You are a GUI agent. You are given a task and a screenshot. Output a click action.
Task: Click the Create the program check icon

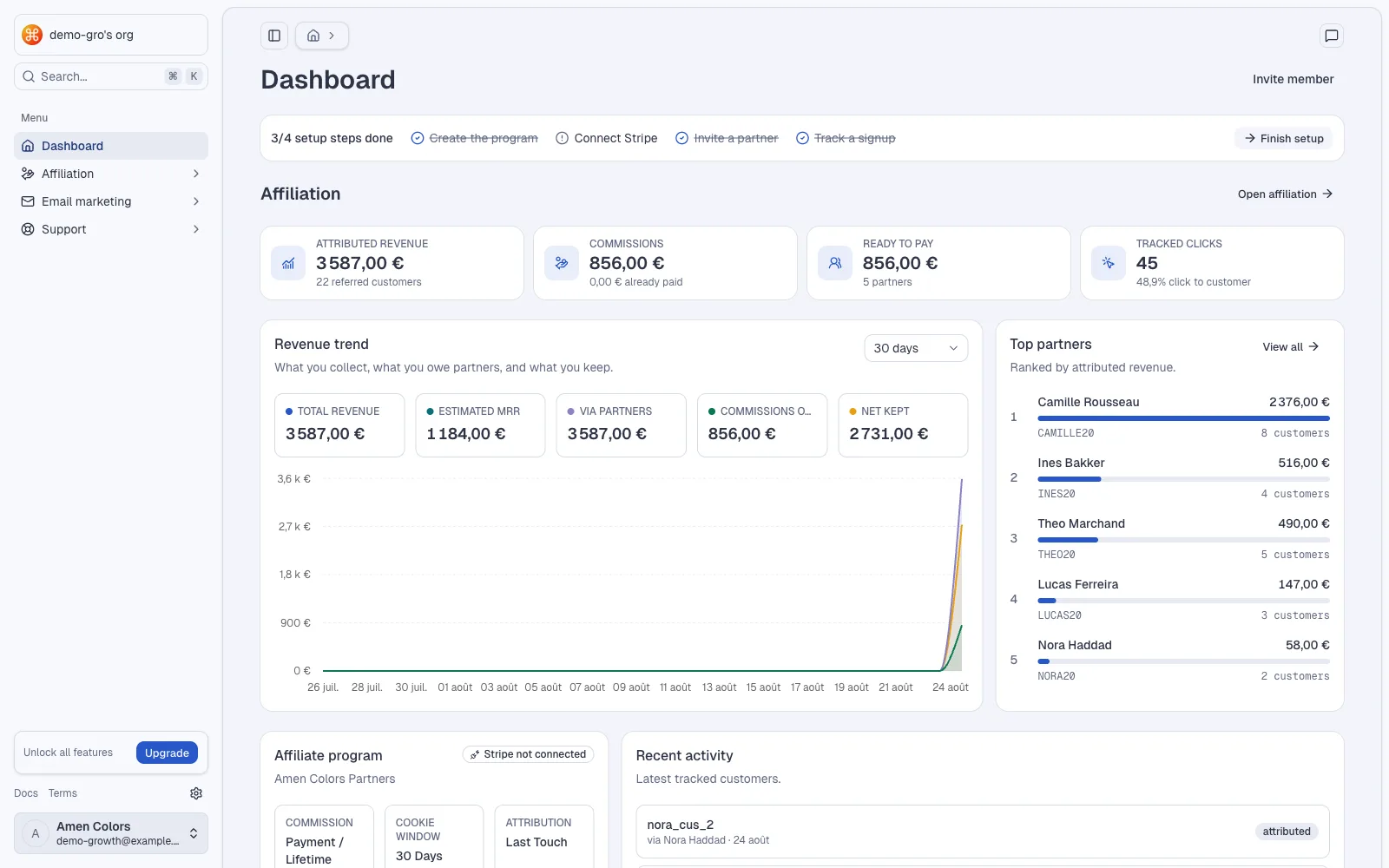coord(418,138)
